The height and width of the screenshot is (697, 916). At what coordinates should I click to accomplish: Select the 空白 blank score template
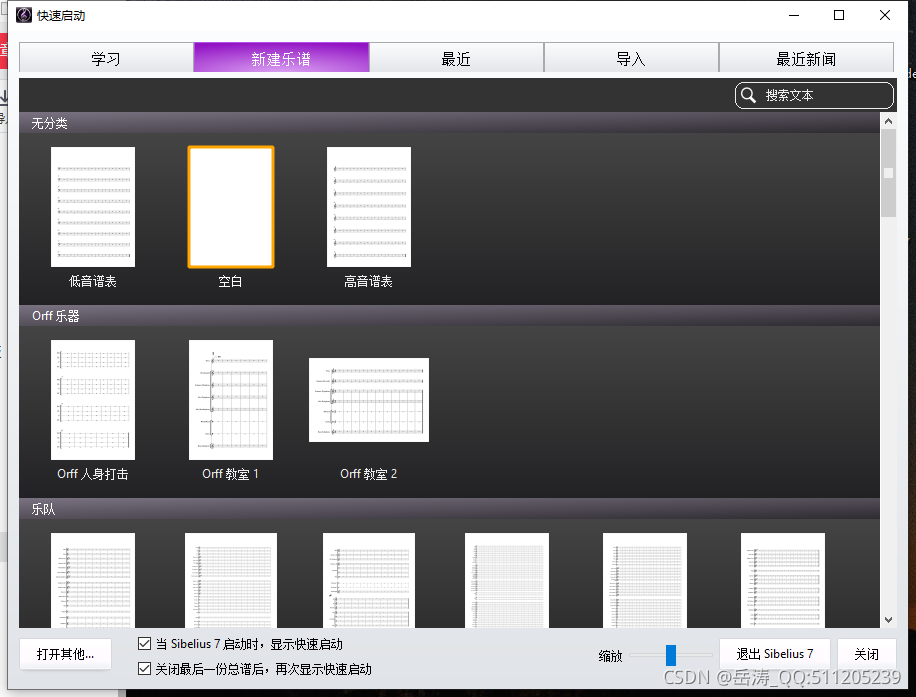[x=231, y=207]
